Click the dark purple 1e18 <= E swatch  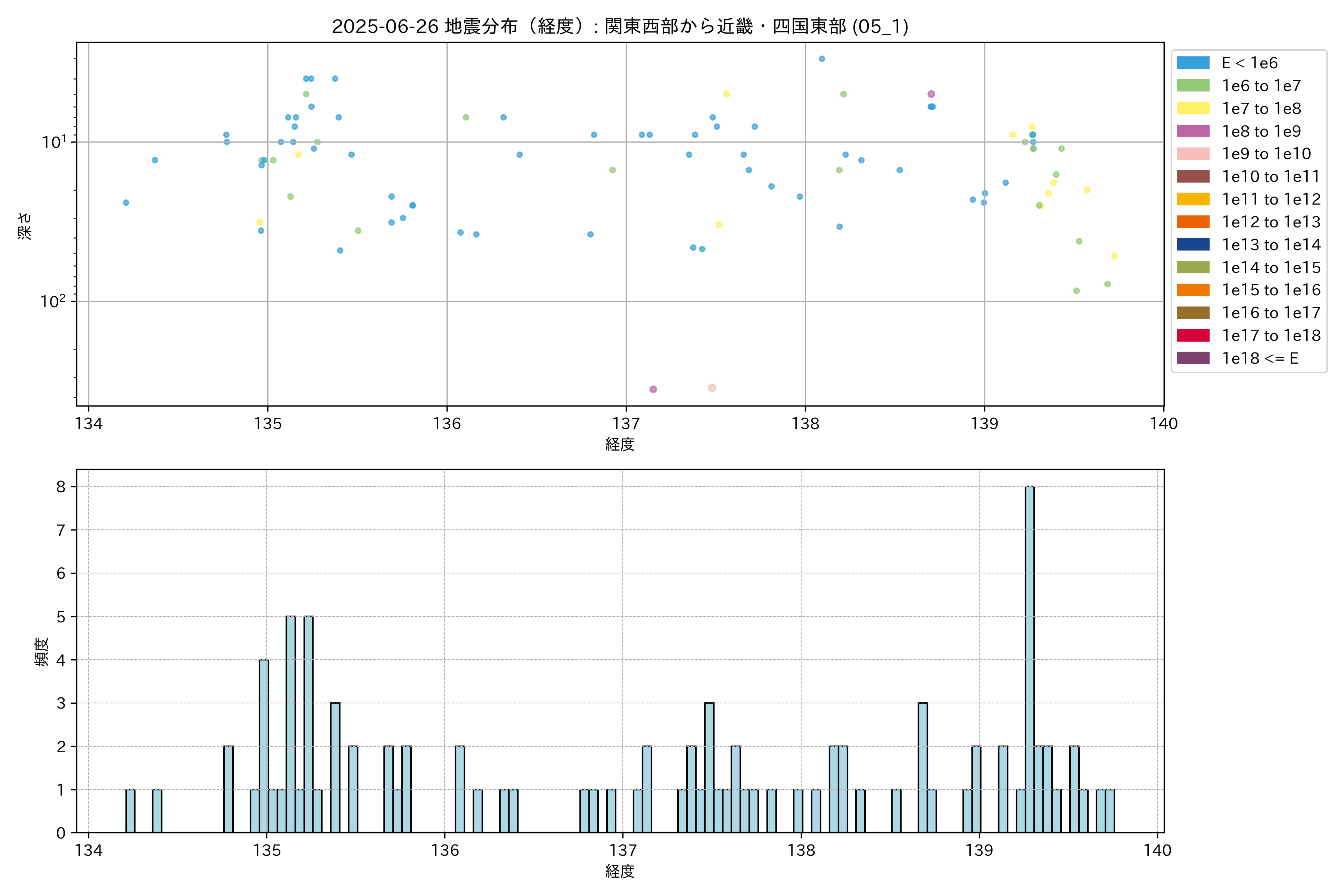1192,358
